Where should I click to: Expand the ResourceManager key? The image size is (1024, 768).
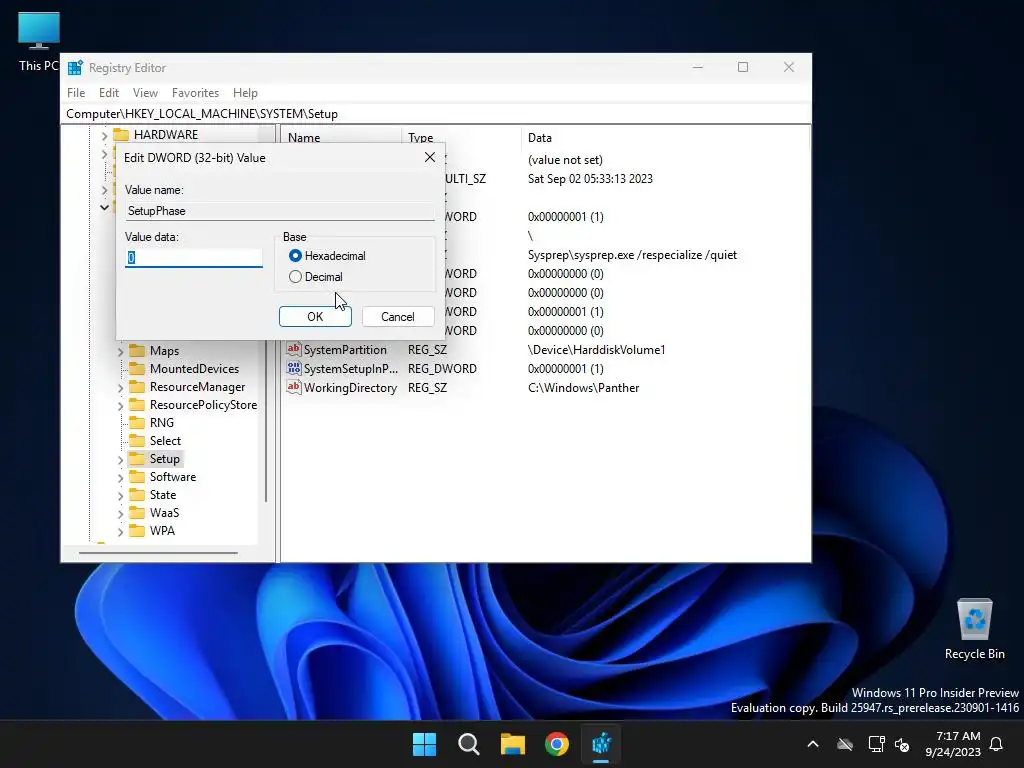(x=120, y=388)
